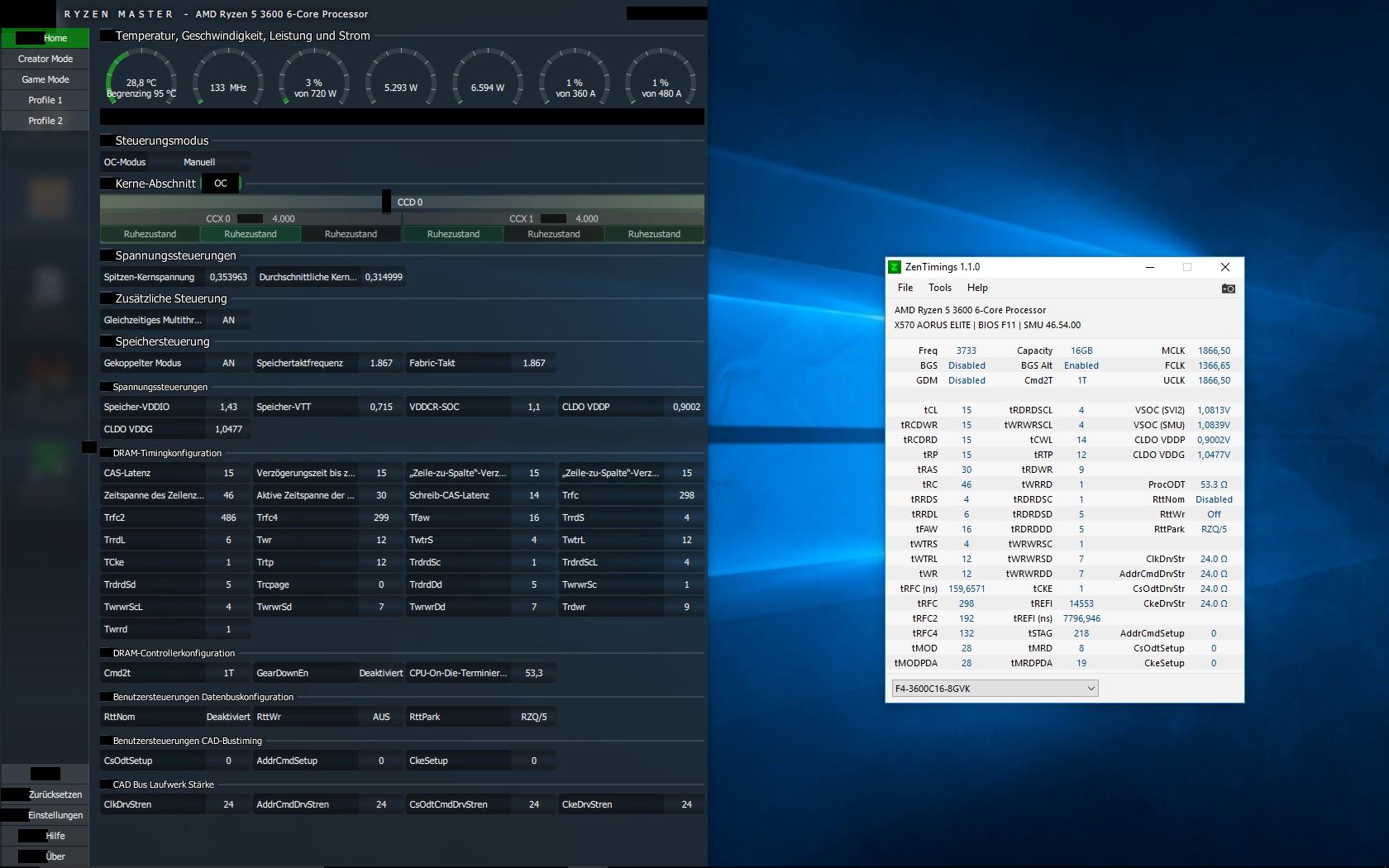Open the Help menu in ZenTimings
The height and width of the screenshot is (868, 1389).
(x=977, y=288)
